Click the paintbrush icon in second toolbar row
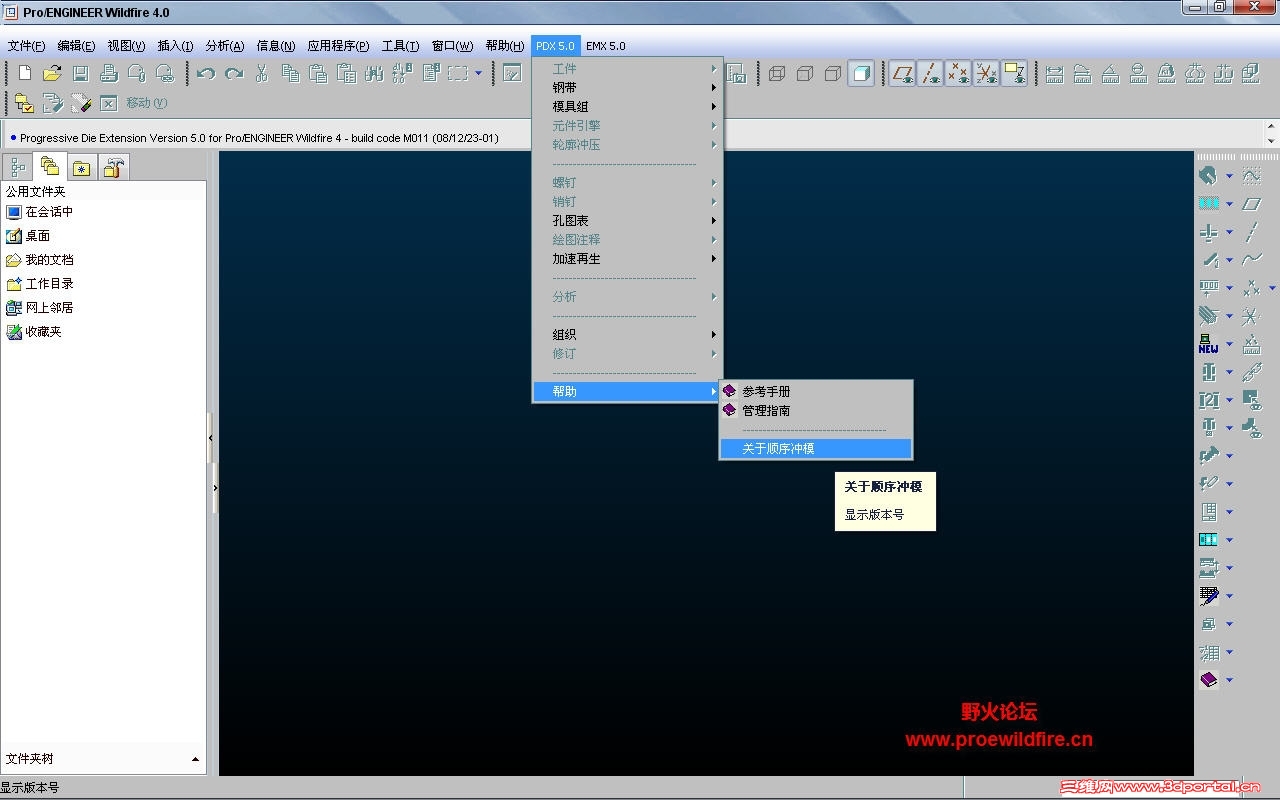Viewport: 1280px width, 800px height. 81,103
